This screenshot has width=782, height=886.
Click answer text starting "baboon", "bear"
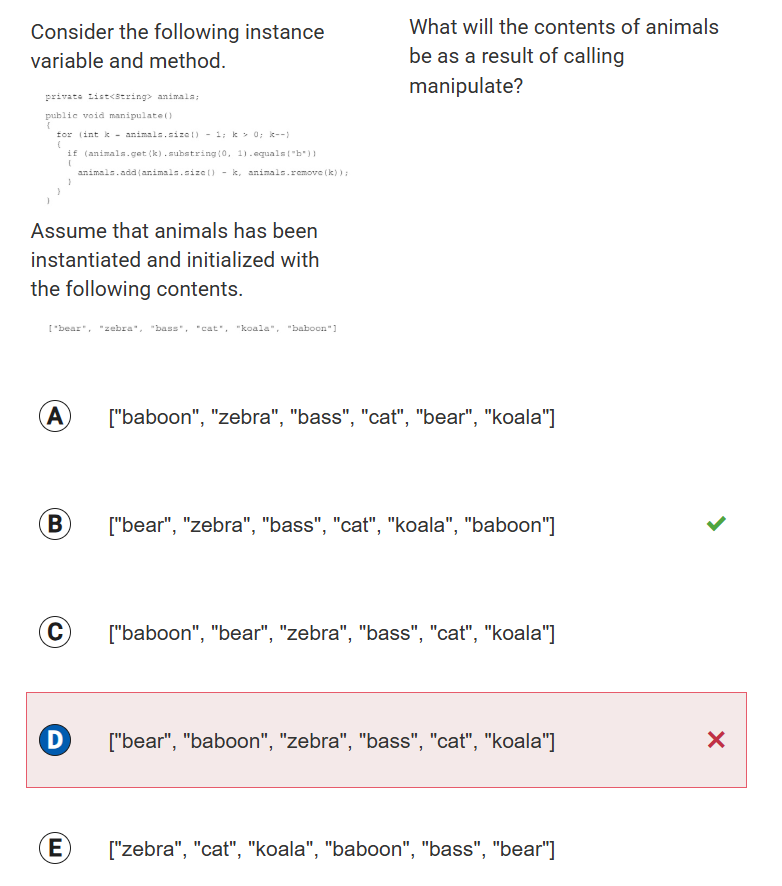(330, 633)
